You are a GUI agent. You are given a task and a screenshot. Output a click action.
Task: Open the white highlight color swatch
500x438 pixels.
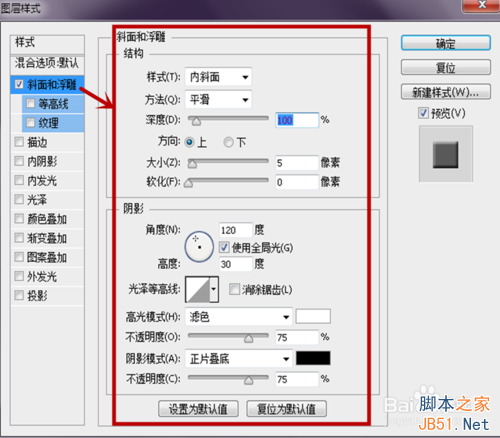(313, 316)
